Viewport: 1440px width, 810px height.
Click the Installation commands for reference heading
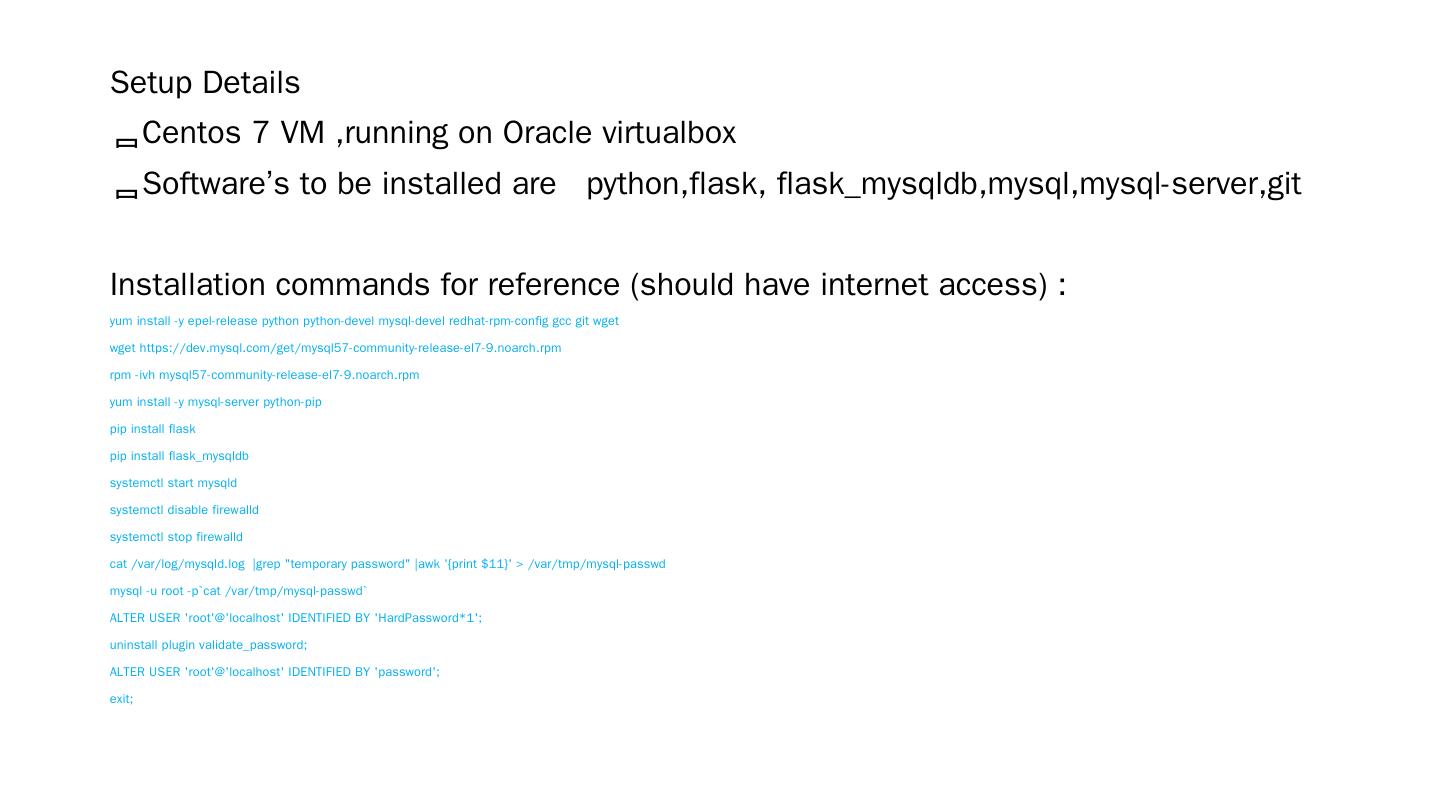[587, 285]
